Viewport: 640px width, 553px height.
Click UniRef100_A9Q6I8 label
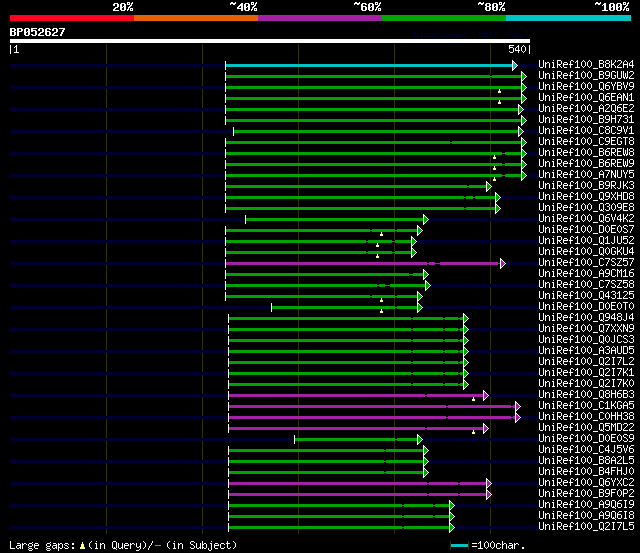(586, 516)
